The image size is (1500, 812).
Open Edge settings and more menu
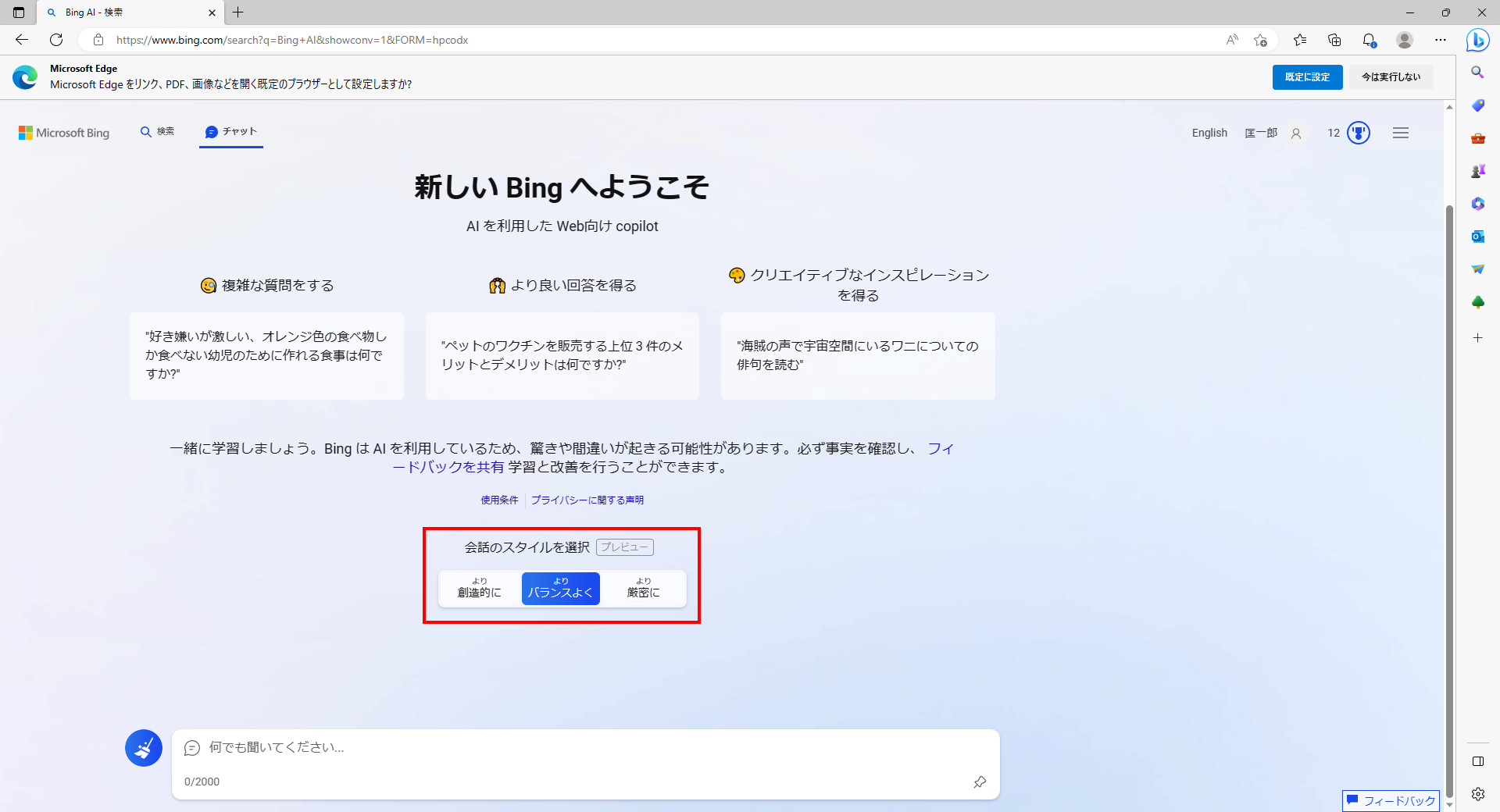click(x=1441, y=40)
